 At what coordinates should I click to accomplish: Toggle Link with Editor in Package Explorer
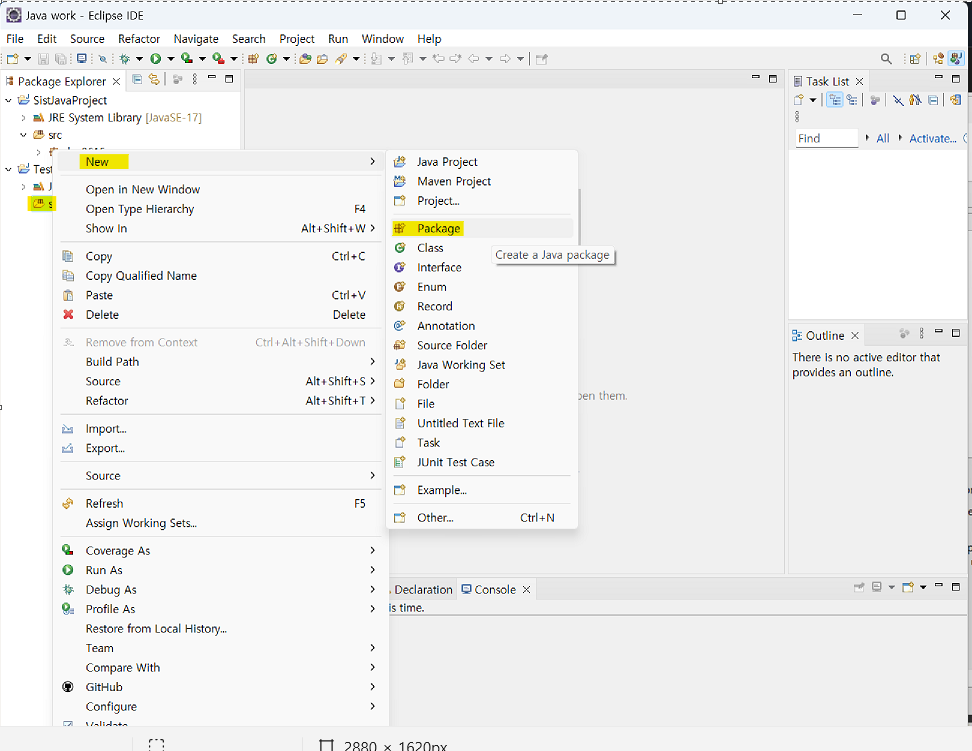154,79
